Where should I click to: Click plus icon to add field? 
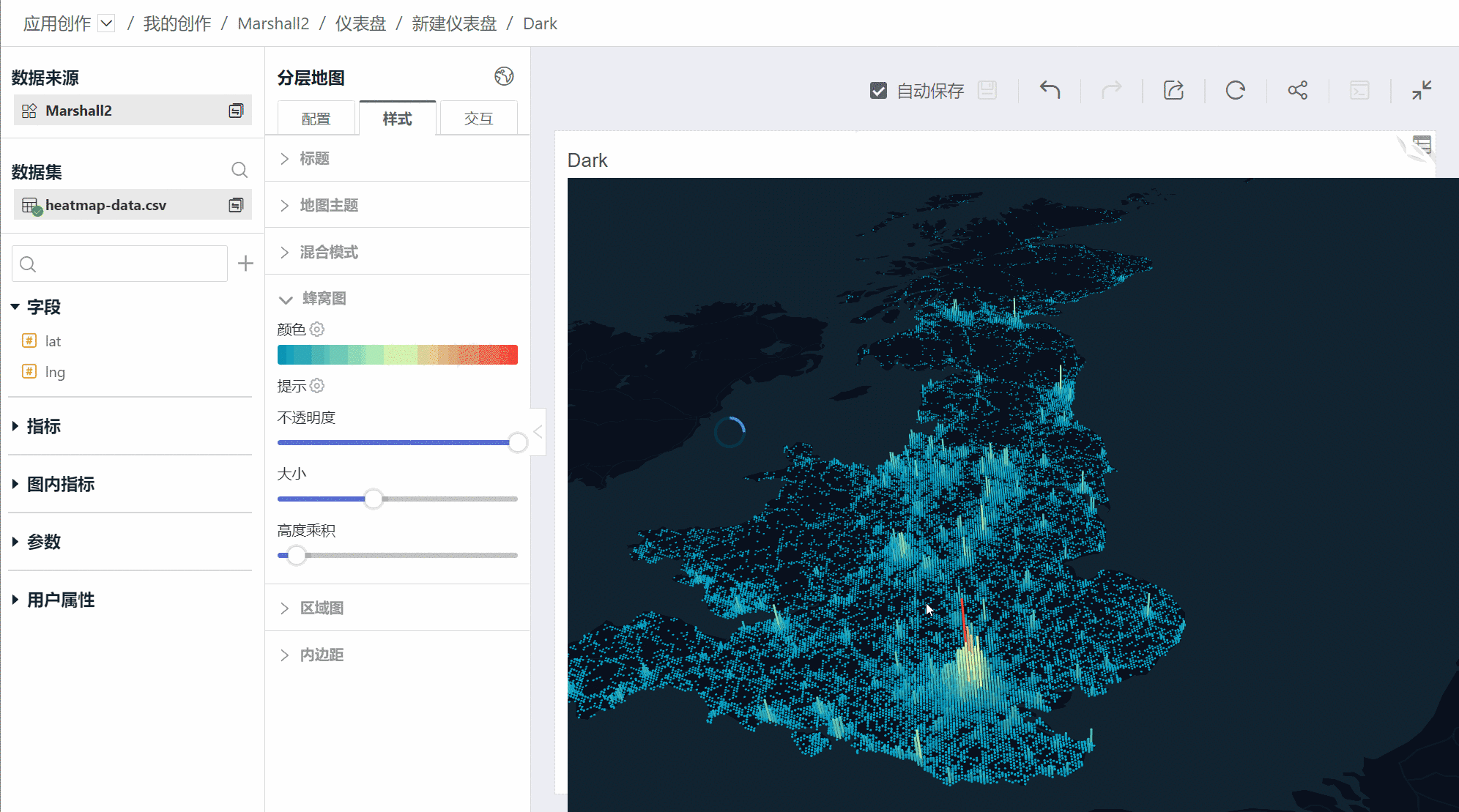pyautogui.click(x=245, y=264)
